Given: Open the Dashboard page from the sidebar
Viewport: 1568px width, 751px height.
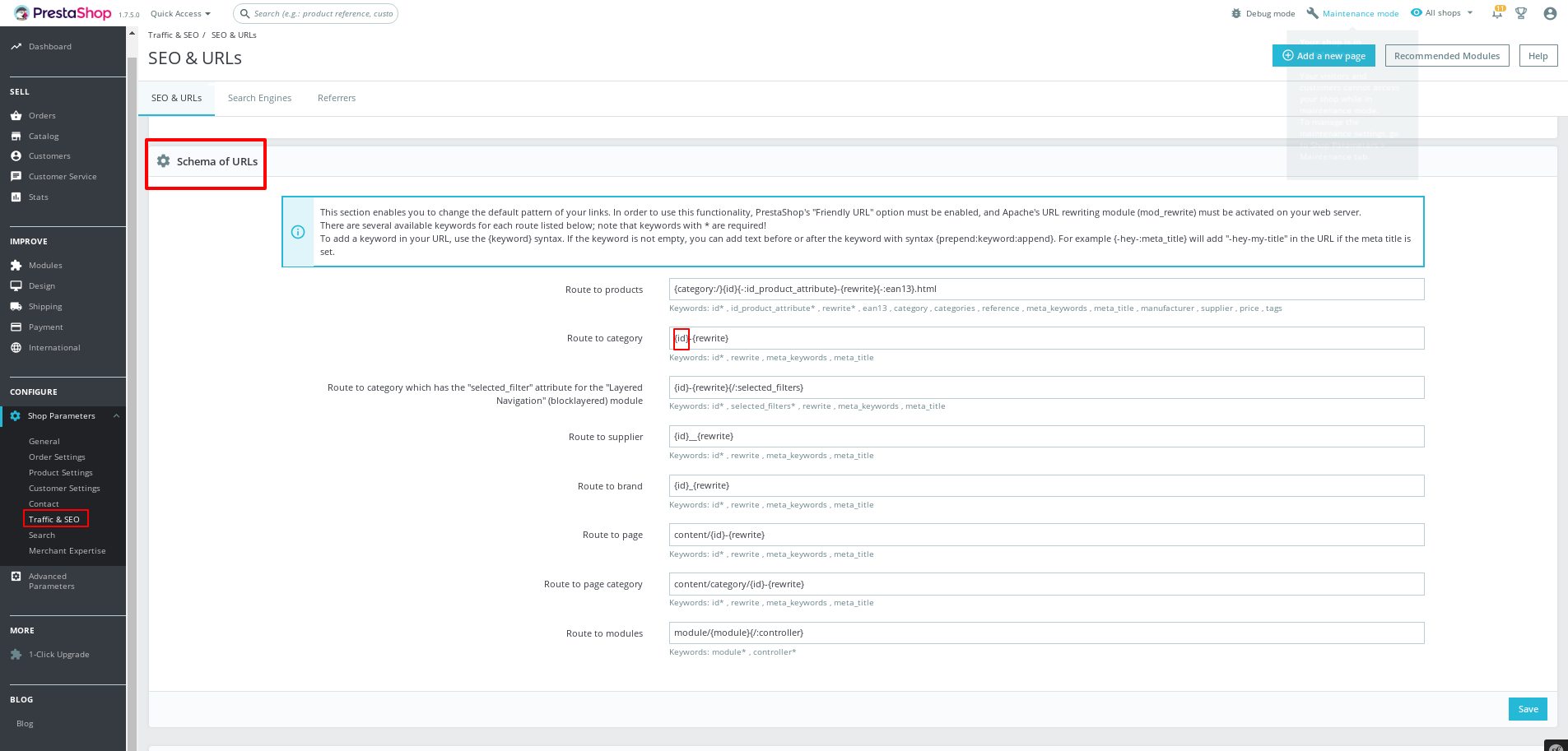Looking at the screenshot, I should (x=50, y=47).
